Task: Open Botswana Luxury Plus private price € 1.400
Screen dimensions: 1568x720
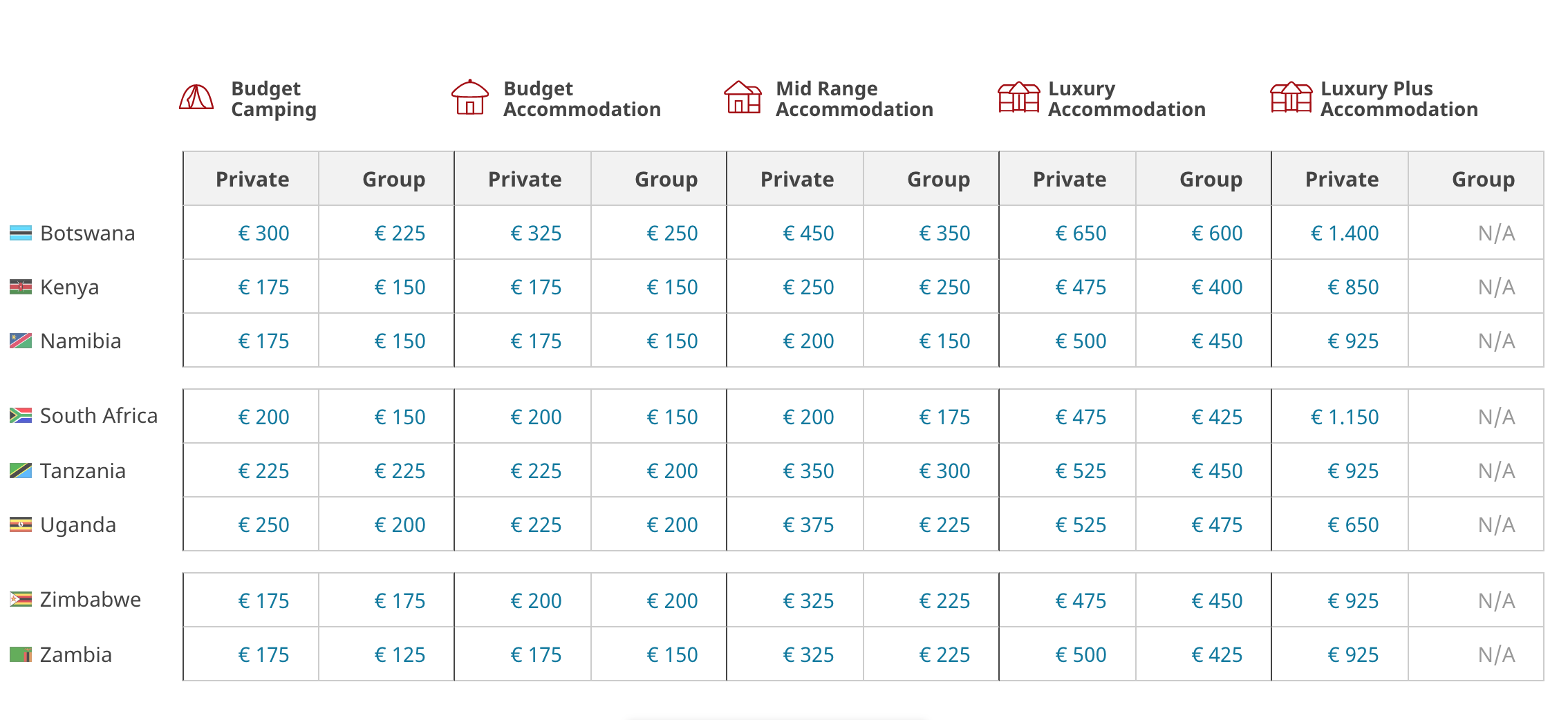Action: coord(1345,234)
